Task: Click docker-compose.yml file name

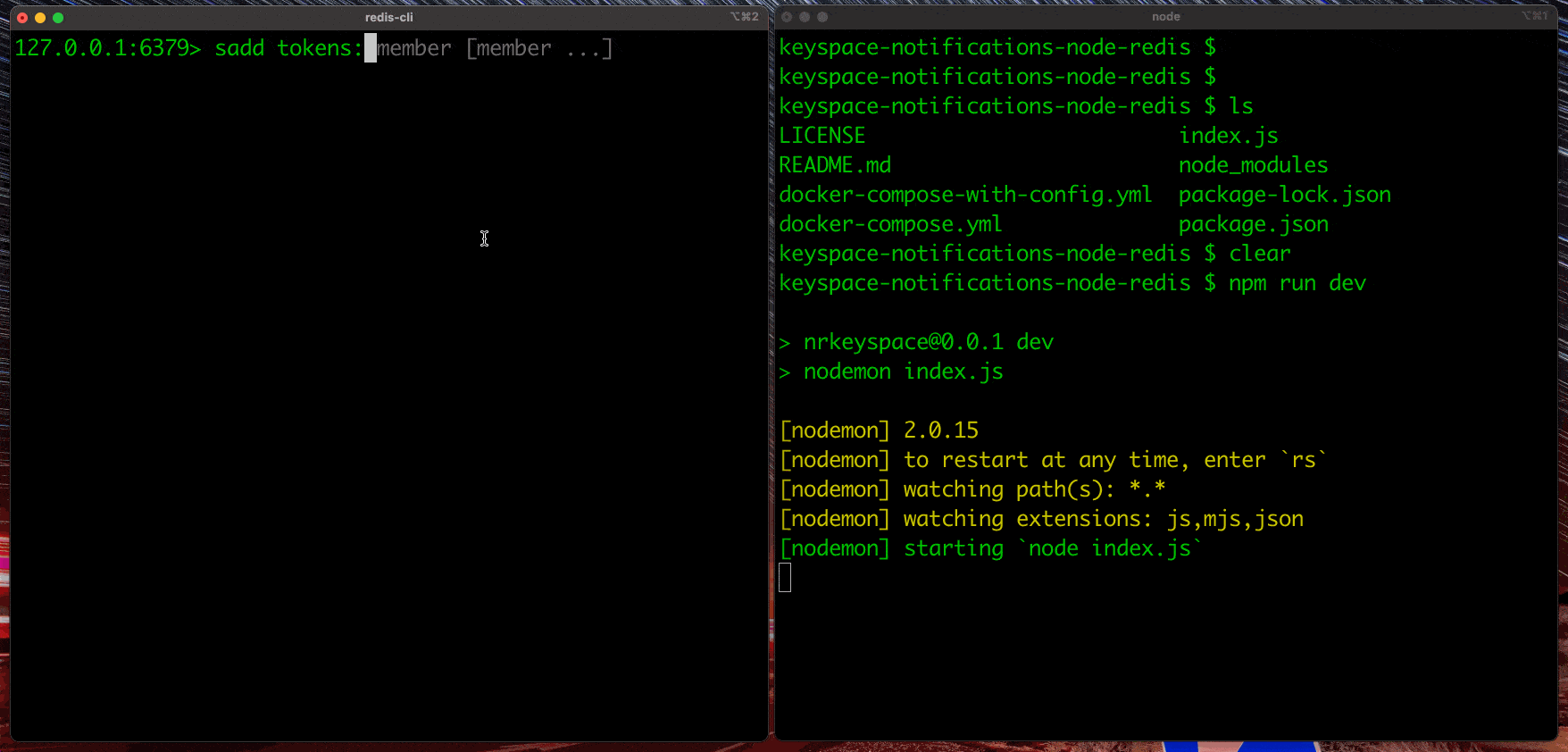Action: [890, 224]
